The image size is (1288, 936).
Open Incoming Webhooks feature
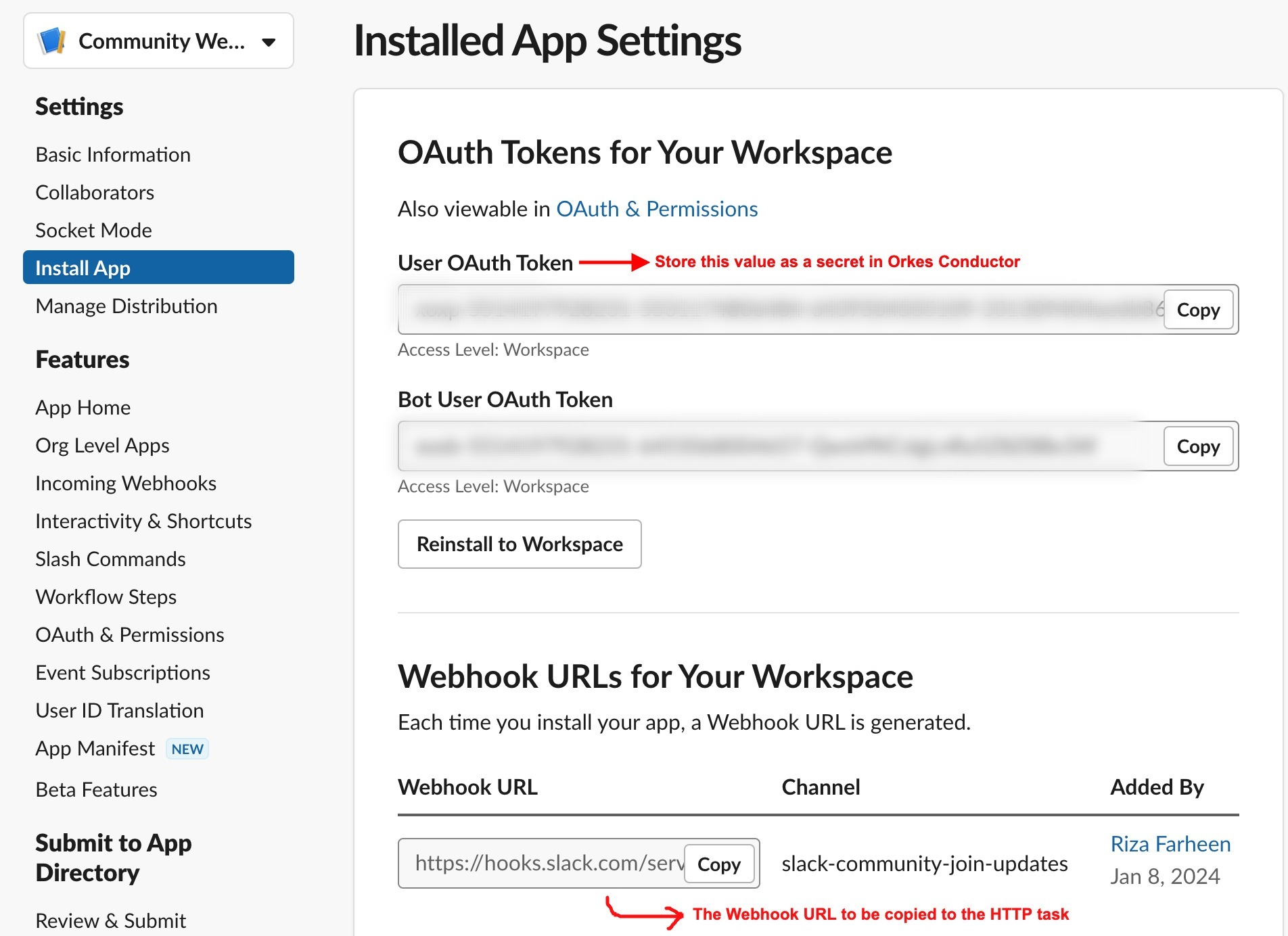[x=125, y=483]
